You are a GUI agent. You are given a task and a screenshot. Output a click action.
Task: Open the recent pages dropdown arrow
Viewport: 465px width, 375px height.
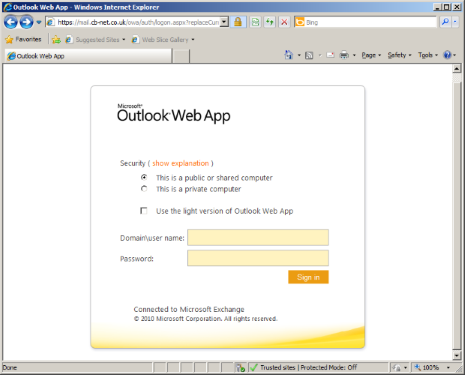click(x=39, y=22)
